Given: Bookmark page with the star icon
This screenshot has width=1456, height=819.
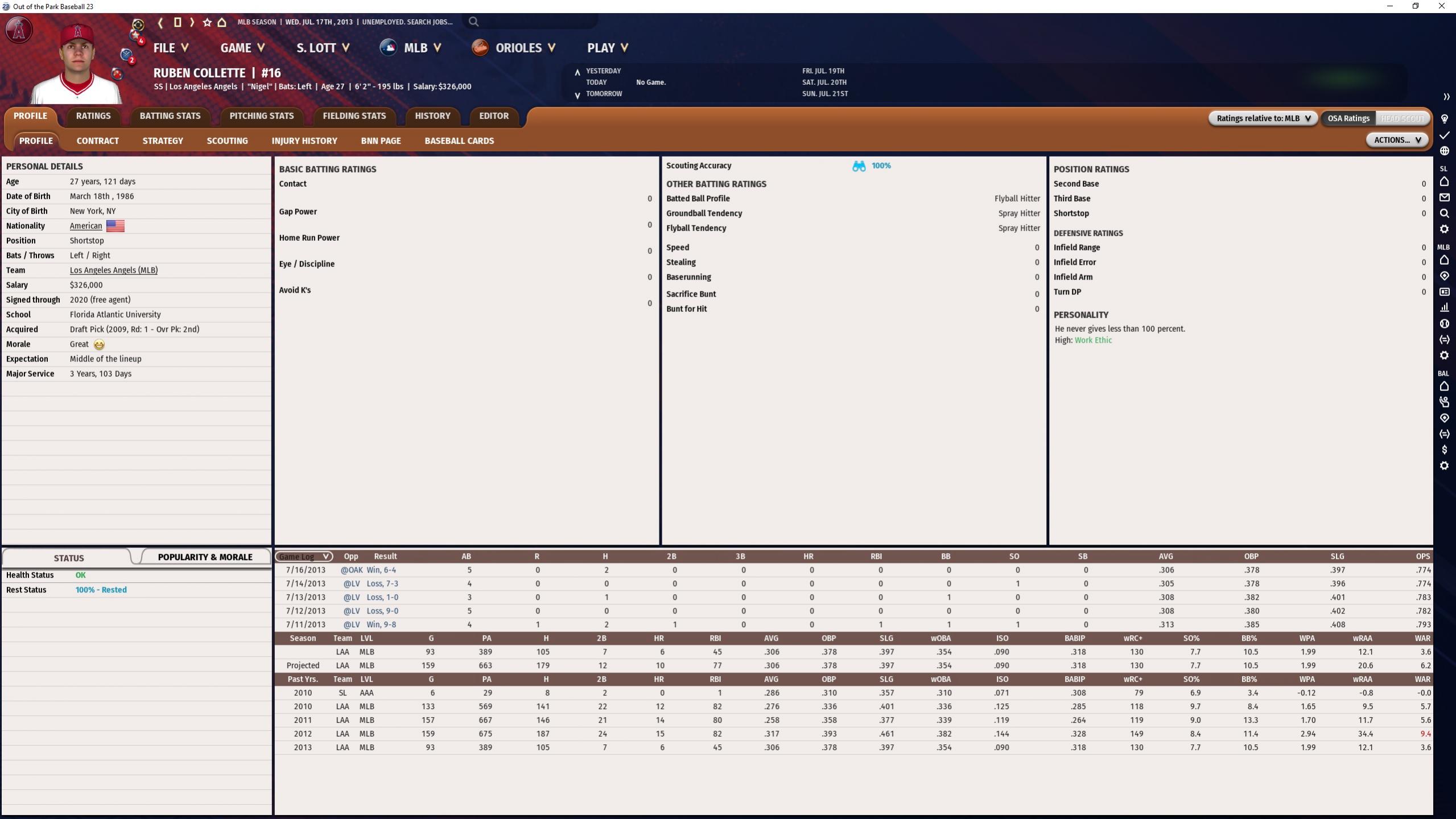Looking at the screenshot, I should (x=207, y=22).
